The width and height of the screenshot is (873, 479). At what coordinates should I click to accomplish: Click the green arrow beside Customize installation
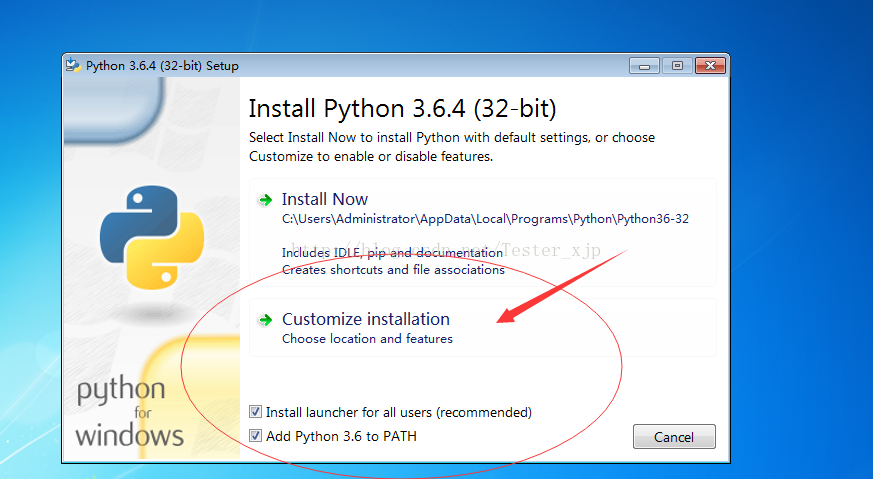pyautogui.click(x=266, y=320)
